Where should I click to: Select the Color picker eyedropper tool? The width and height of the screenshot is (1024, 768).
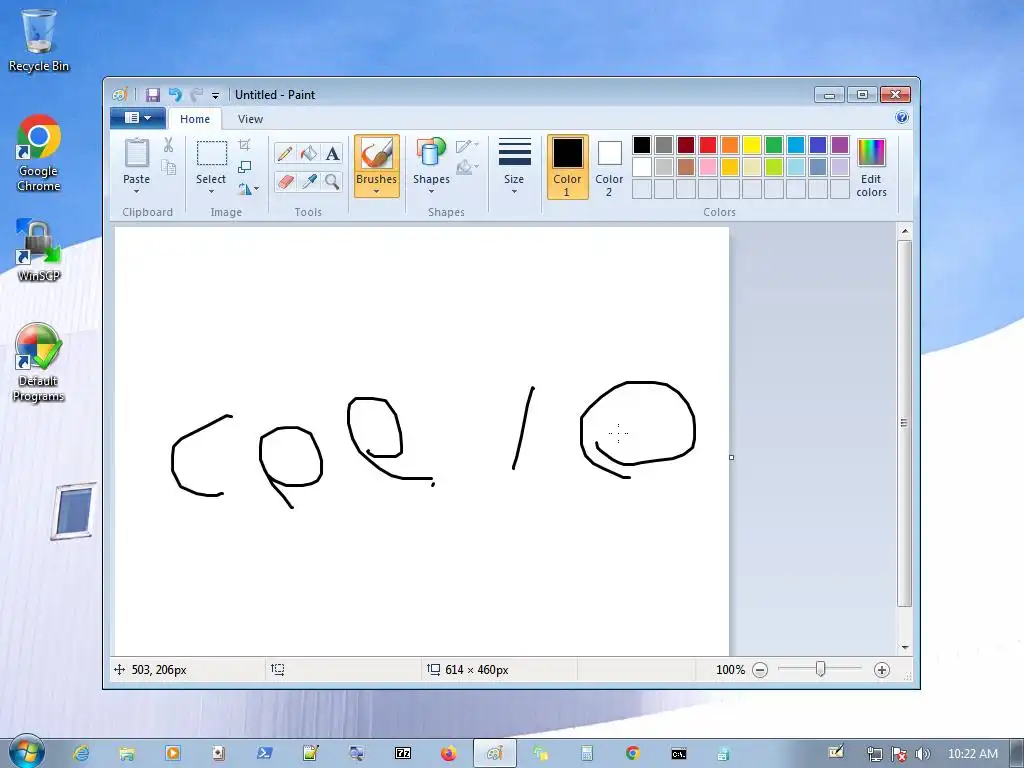tap(308, 181)
